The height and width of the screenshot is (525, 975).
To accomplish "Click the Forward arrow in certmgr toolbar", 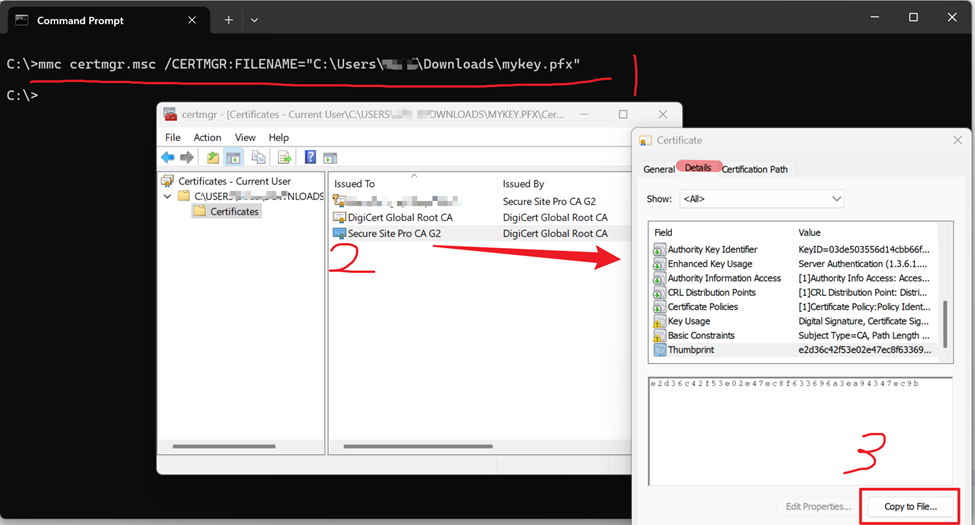I will pyautogui.click(x=186, y=158).
